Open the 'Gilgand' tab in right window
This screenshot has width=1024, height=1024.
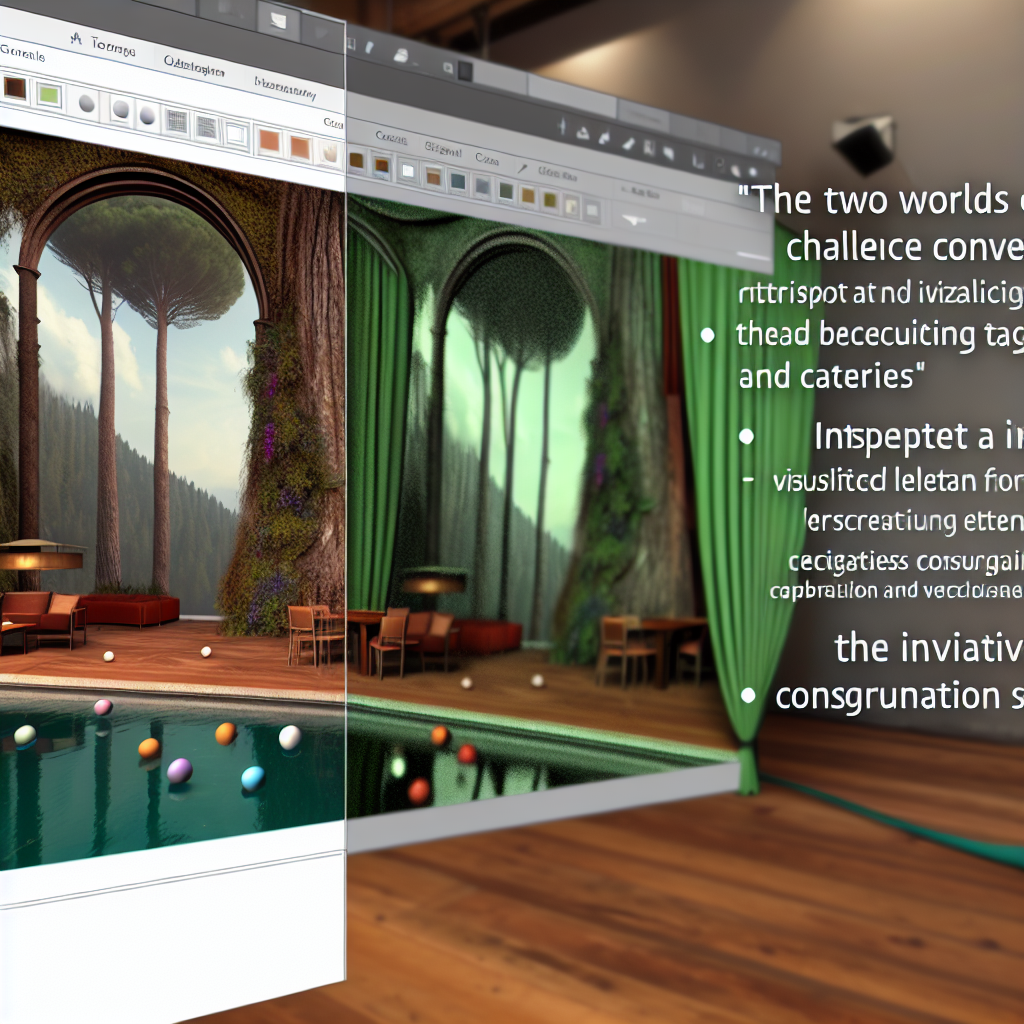(x=441, y=151)
